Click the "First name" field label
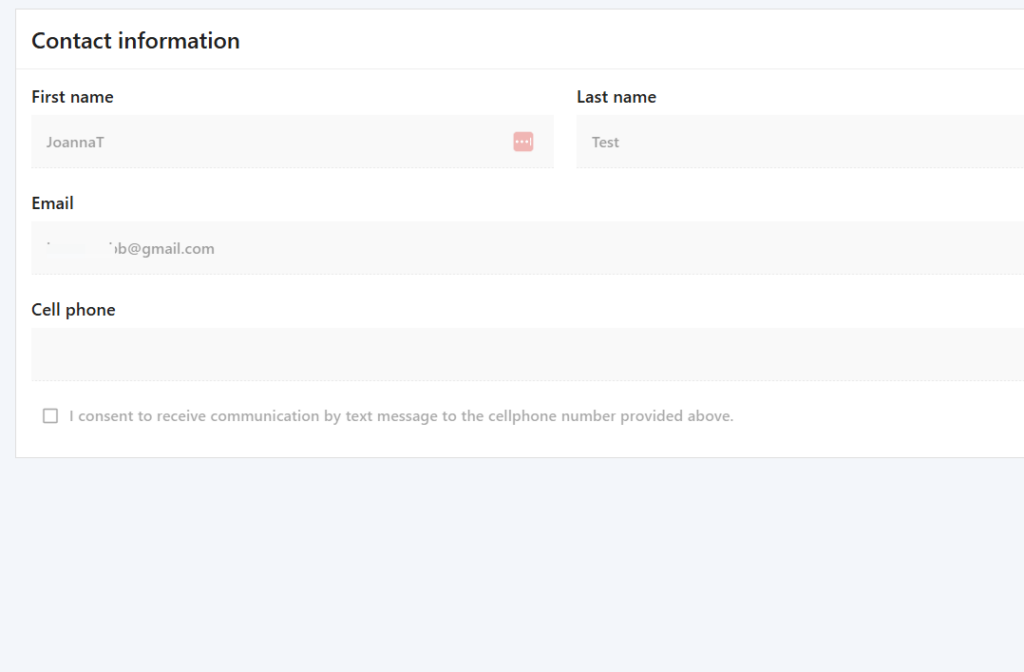Image resolution: width=1024 pixels, height=672 pixels. click(72, 97)
